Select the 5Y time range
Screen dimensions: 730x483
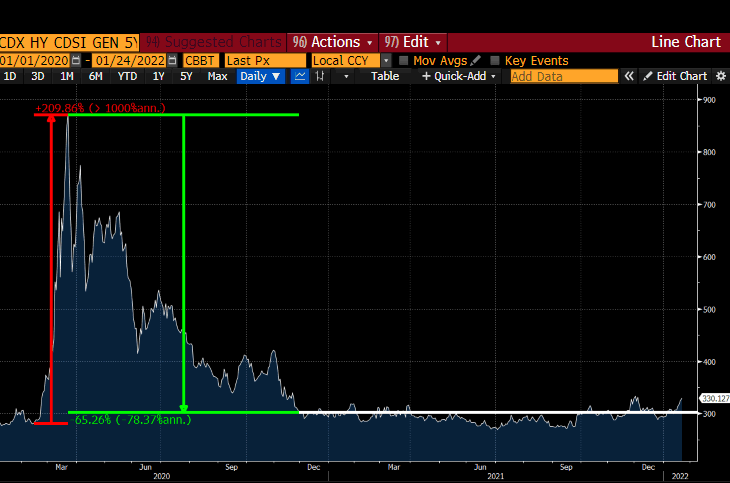(186, 76)
